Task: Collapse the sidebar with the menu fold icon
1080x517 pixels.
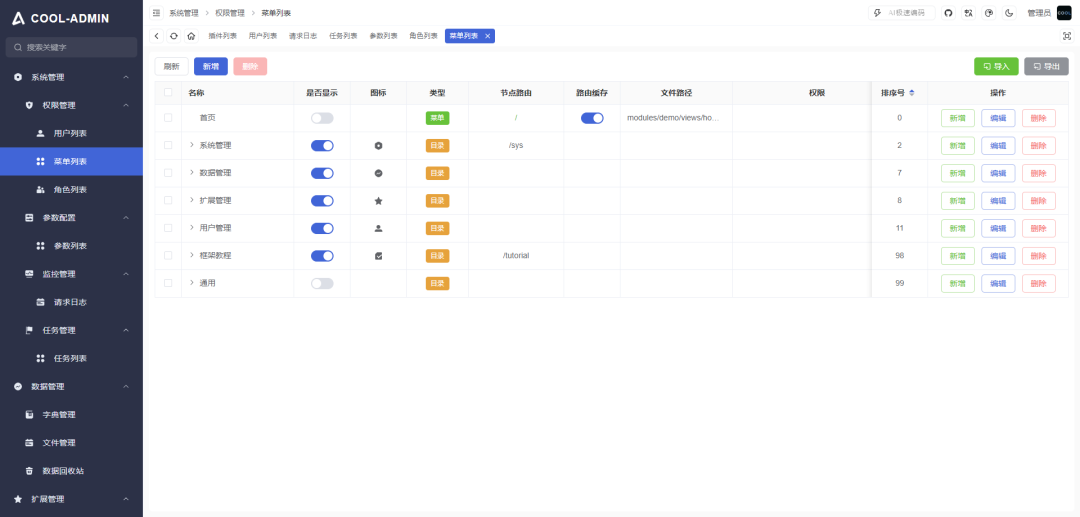Action: coord(157,13)
